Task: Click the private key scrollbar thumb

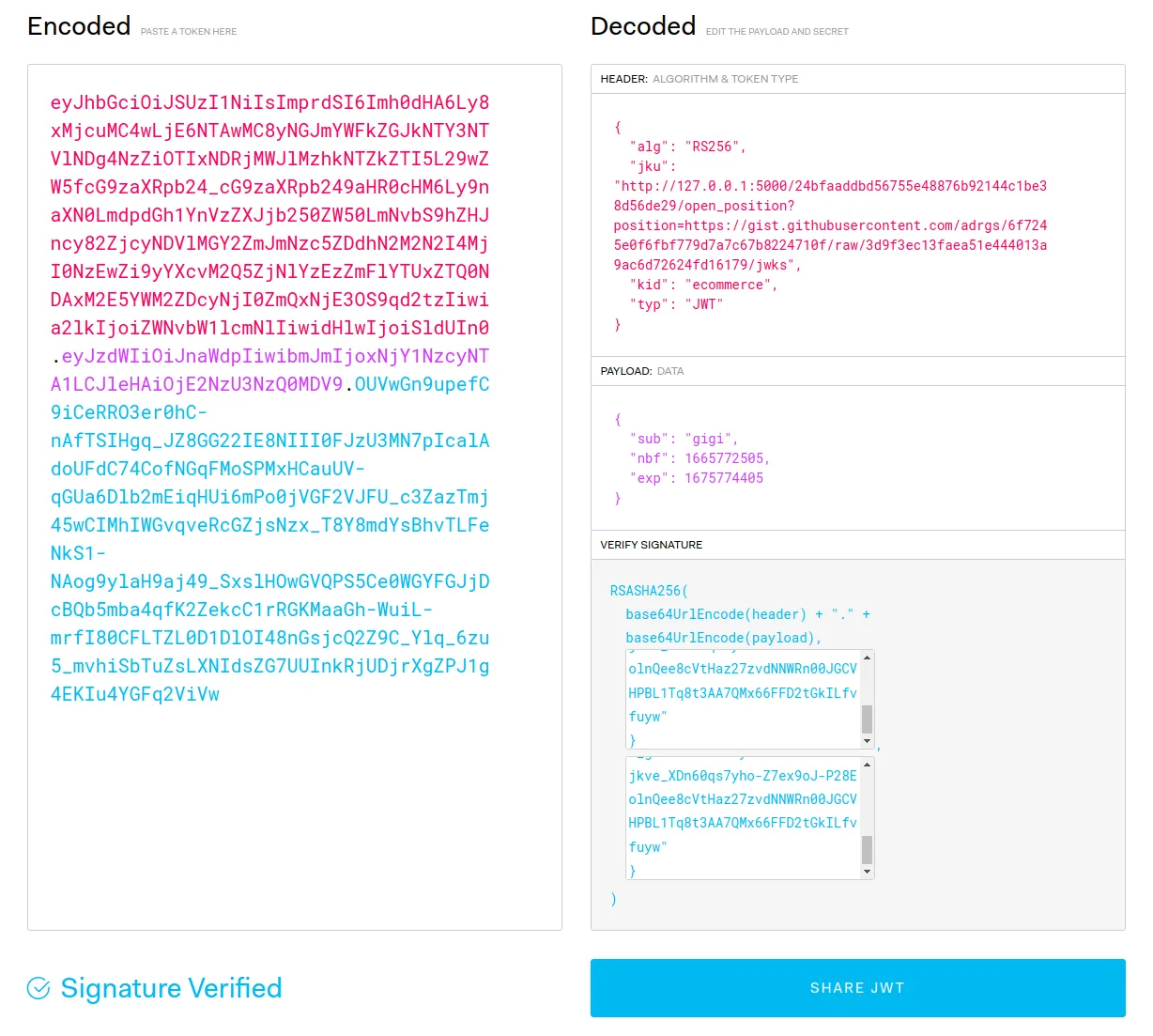Action: coord(867,849)
